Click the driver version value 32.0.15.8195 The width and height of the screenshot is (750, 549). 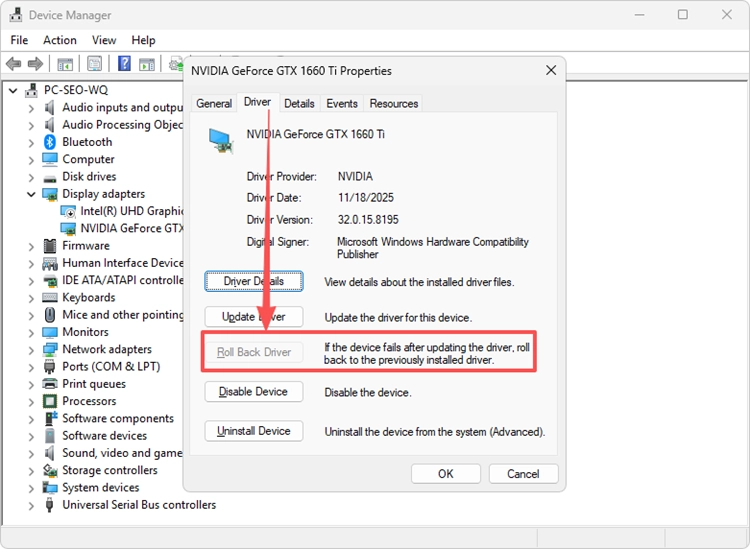pos(368,220)
